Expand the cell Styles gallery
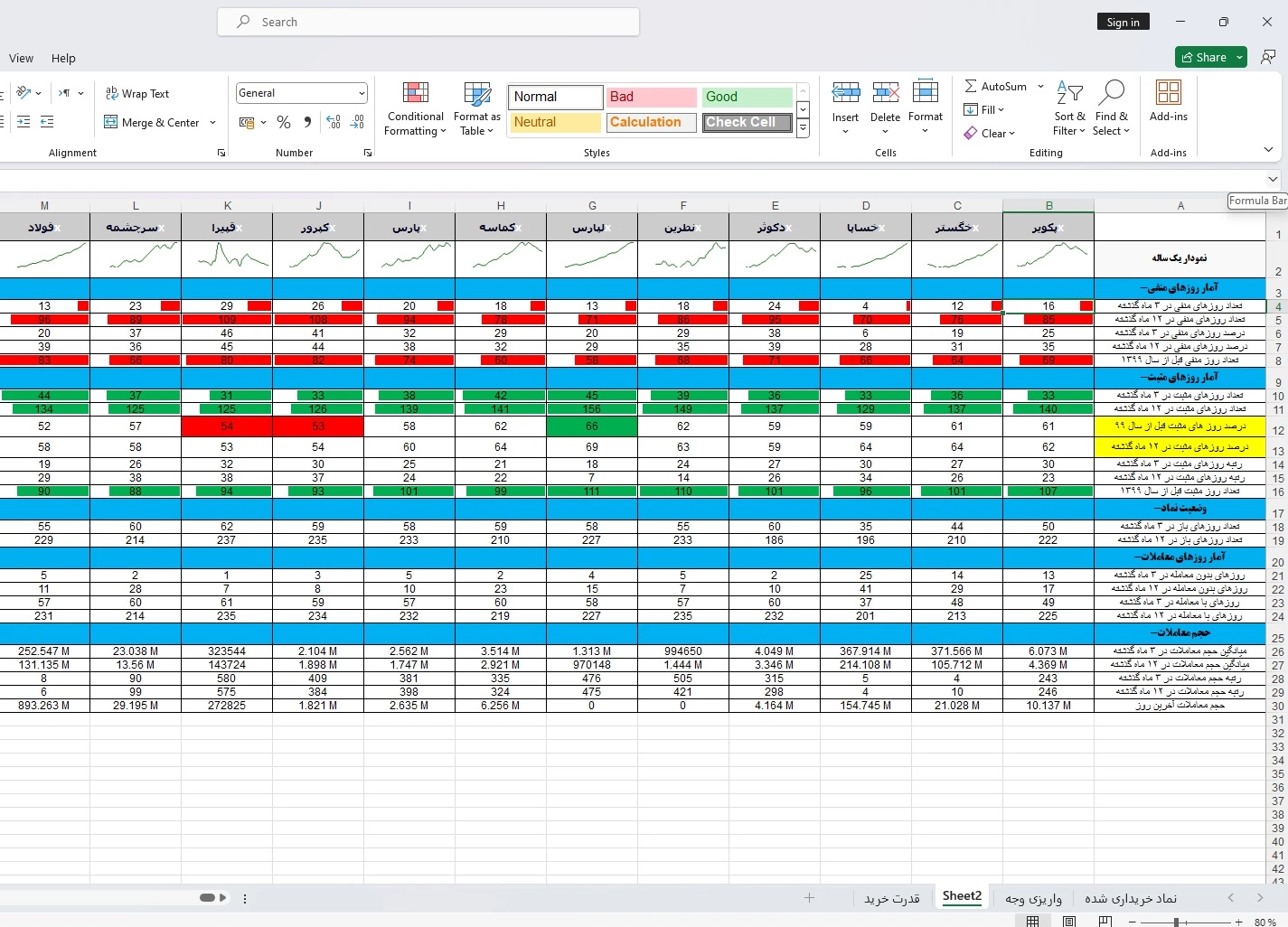 tap(803, 129)
